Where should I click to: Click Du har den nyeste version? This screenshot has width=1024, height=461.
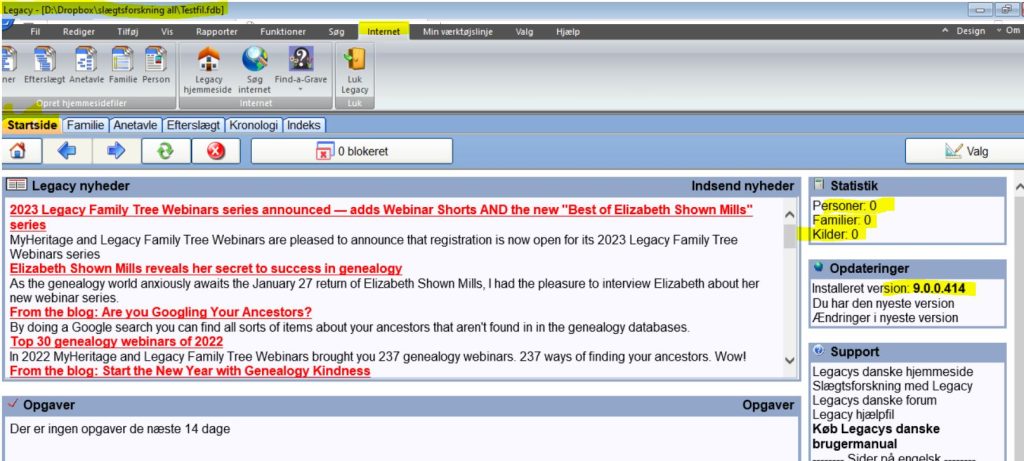point(883,304)
